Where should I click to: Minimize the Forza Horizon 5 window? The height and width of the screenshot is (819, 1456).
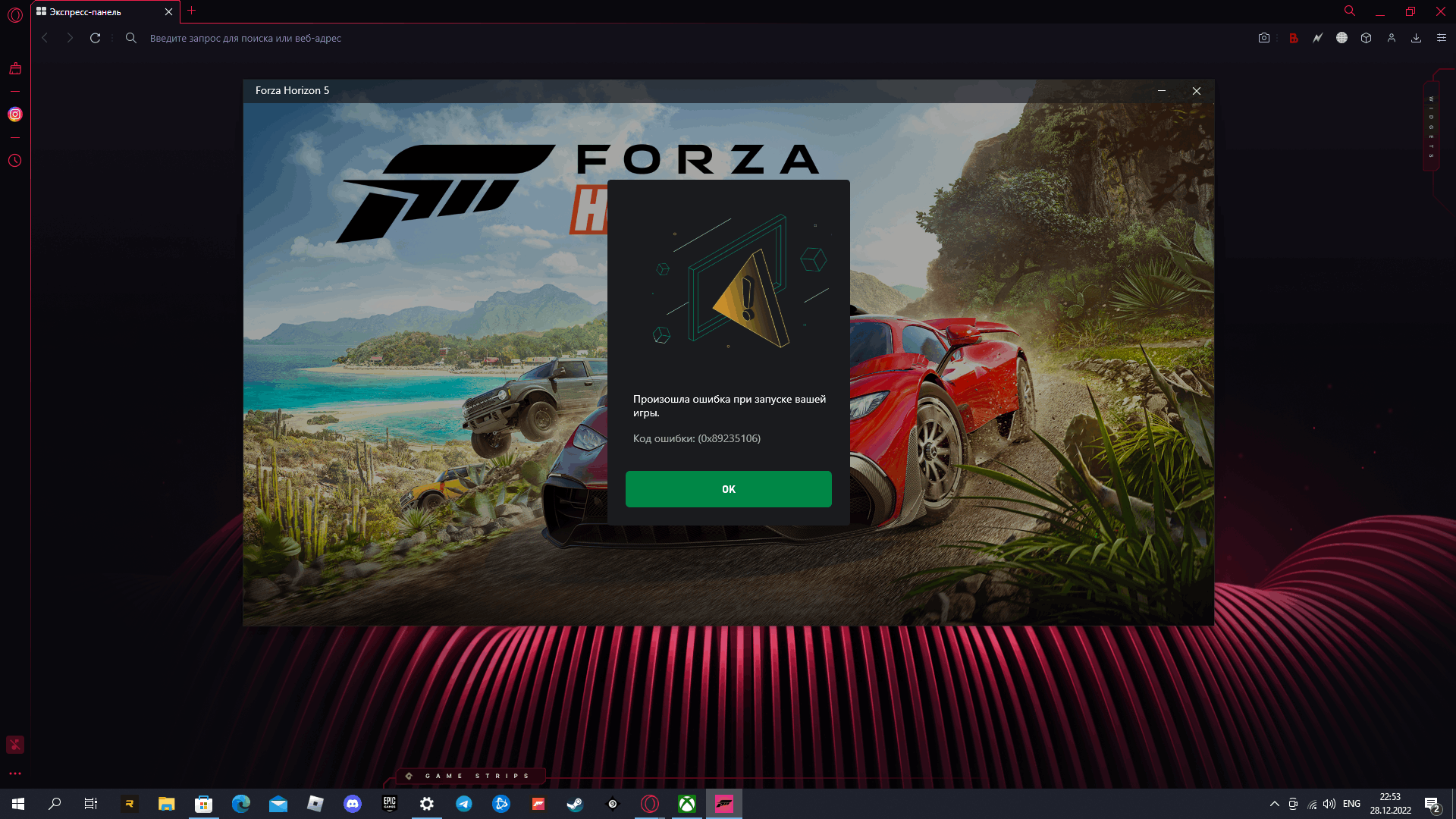coord(1161,91)
